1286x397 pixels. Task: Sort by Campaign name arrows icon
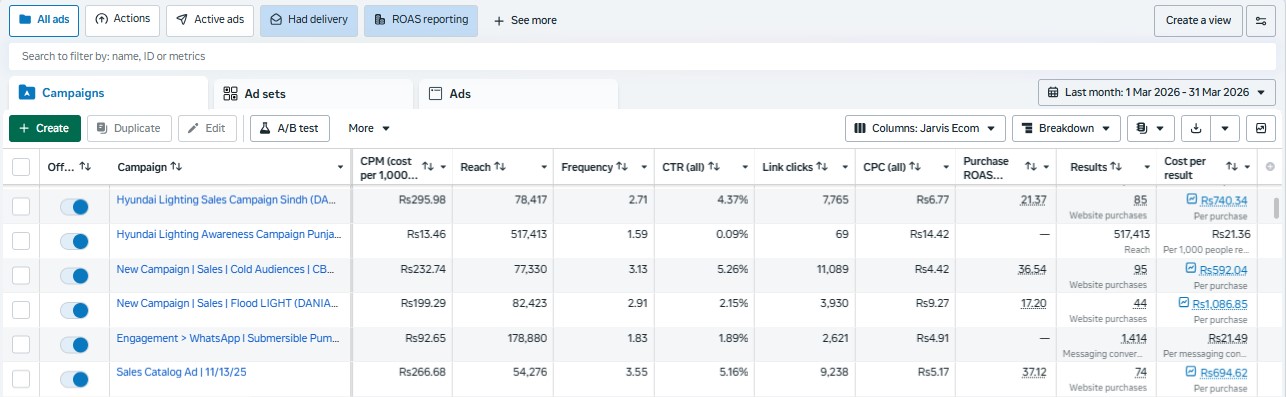(176, 166)
